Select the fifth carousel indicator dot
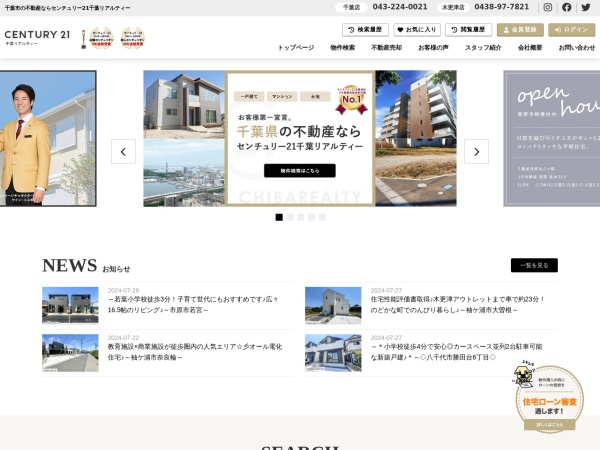The image size is (600, 450). point(322,217)
